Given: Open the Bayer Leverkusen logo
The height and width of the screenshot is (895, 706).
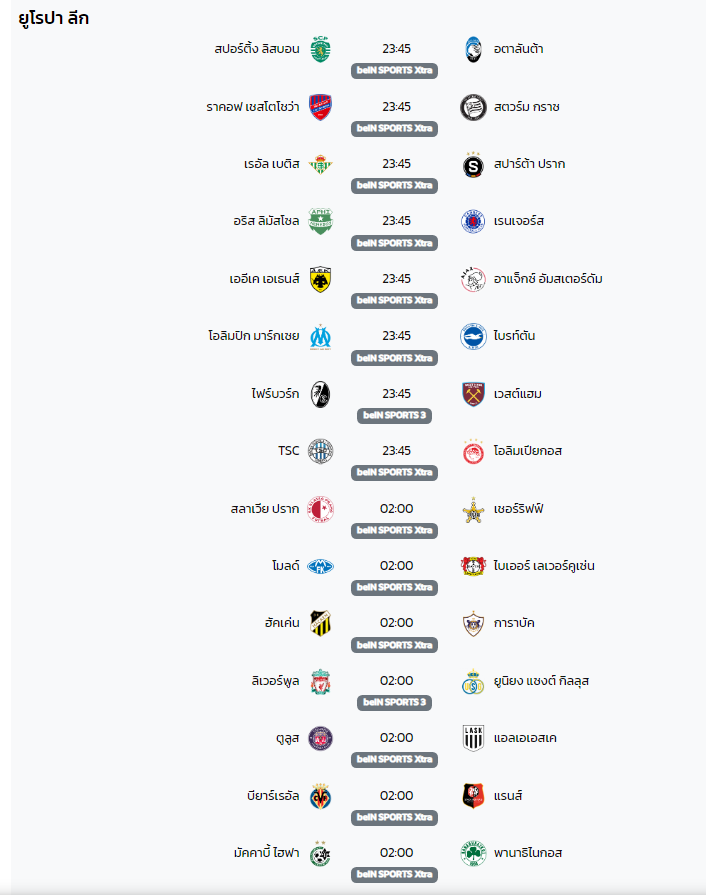Looking at the screenshot, I should click(473, 566).
